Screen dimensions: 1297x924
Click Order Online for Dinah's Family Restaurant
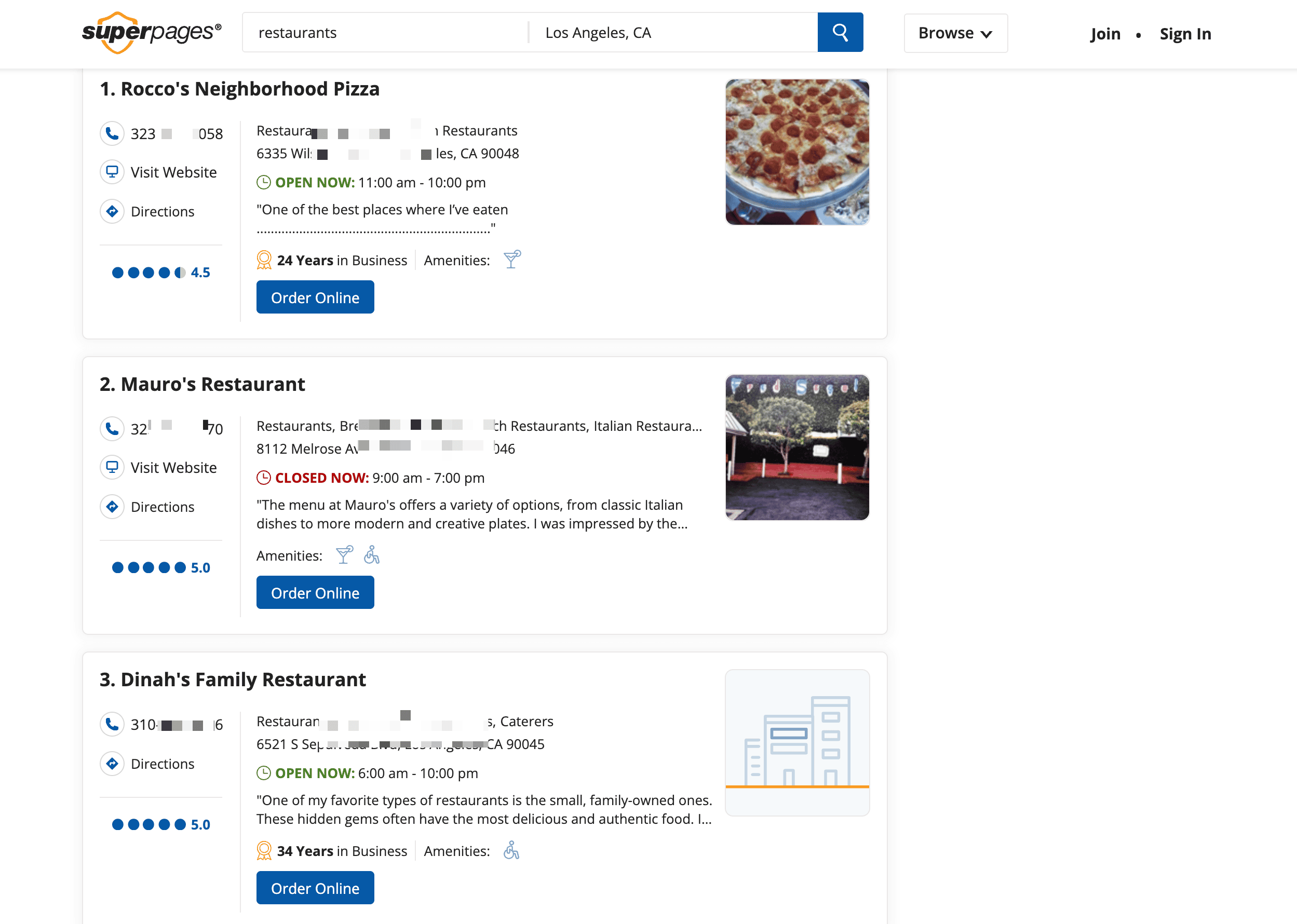click(x=315, y=888)
